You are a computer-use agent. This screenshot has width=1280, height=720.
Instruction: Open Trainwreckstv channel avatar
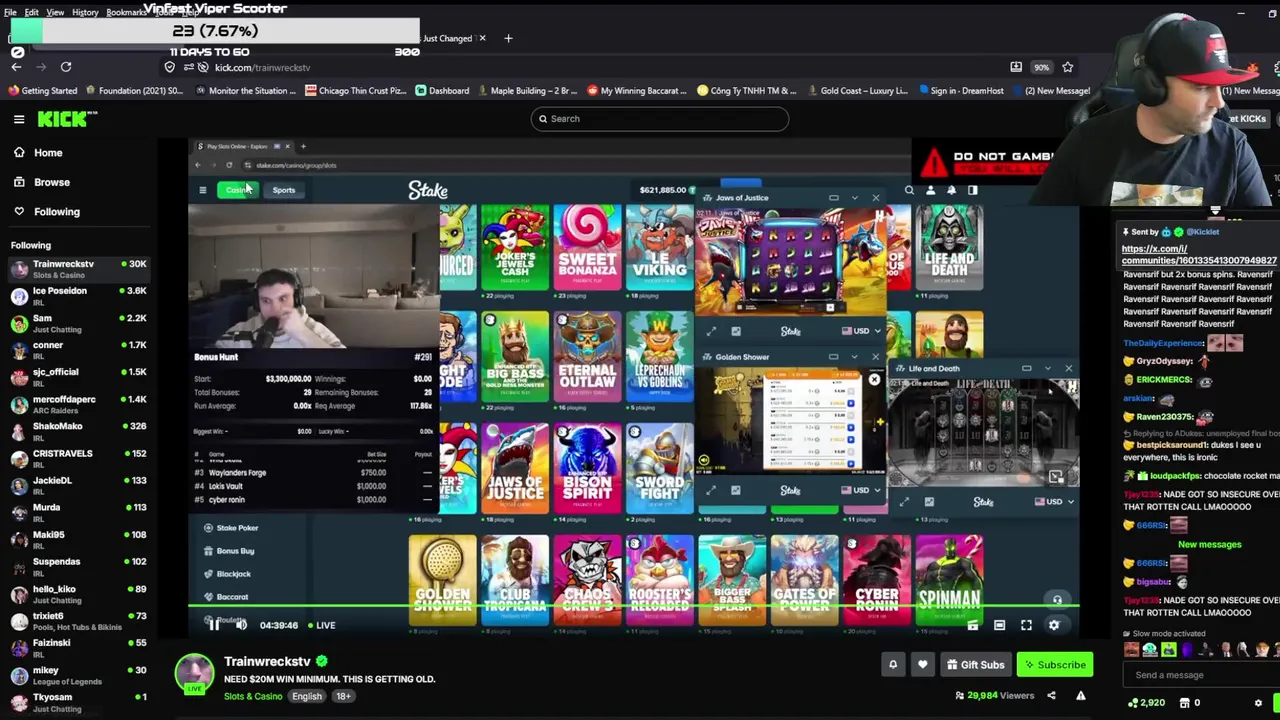(194, 674)
